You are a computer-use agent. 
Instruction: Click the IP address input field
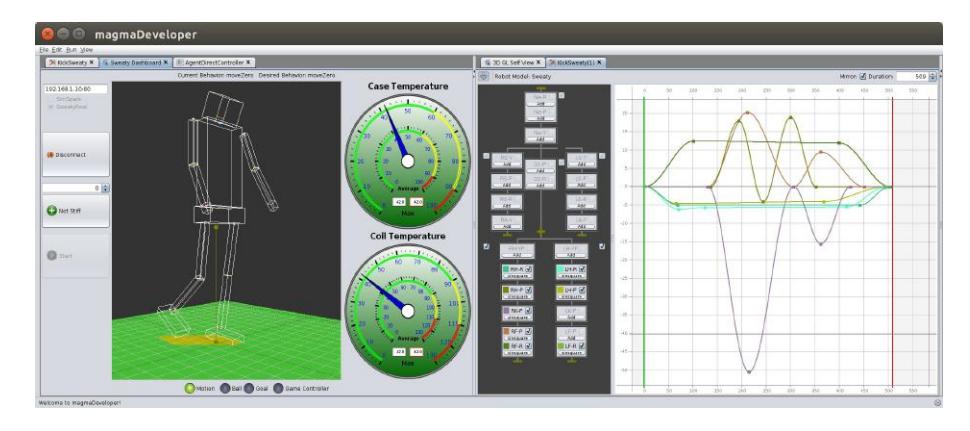pyautogui.click(x=75, y=89)
